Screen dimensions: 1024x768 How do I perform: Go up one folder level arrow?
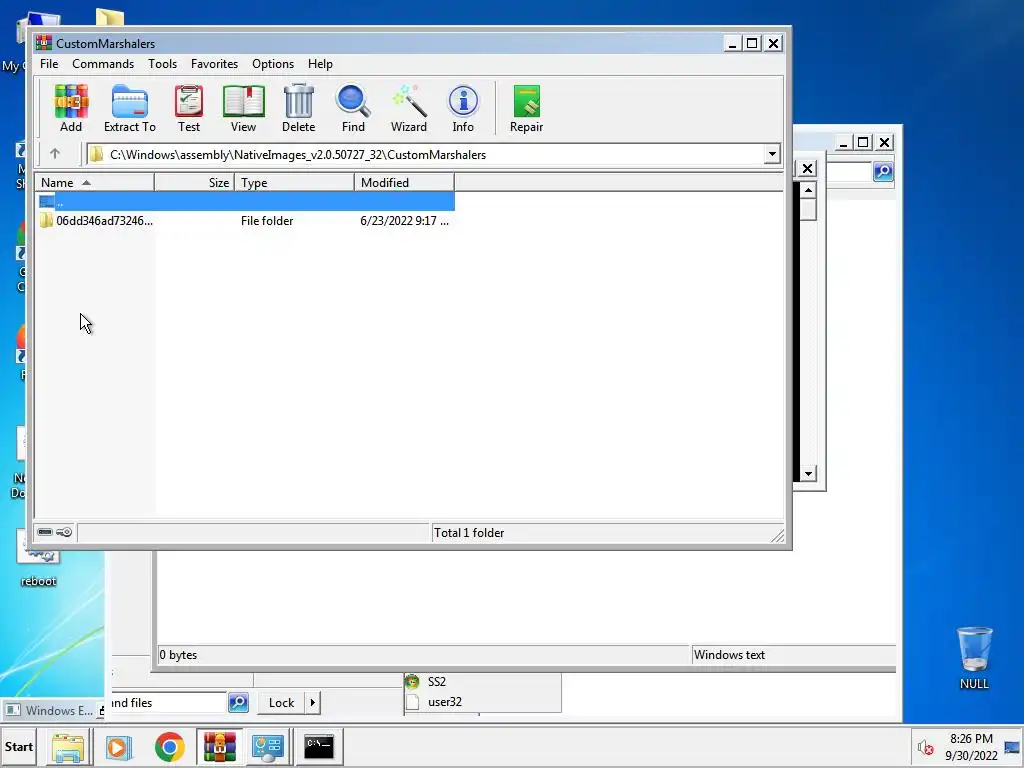pos(55,154)
